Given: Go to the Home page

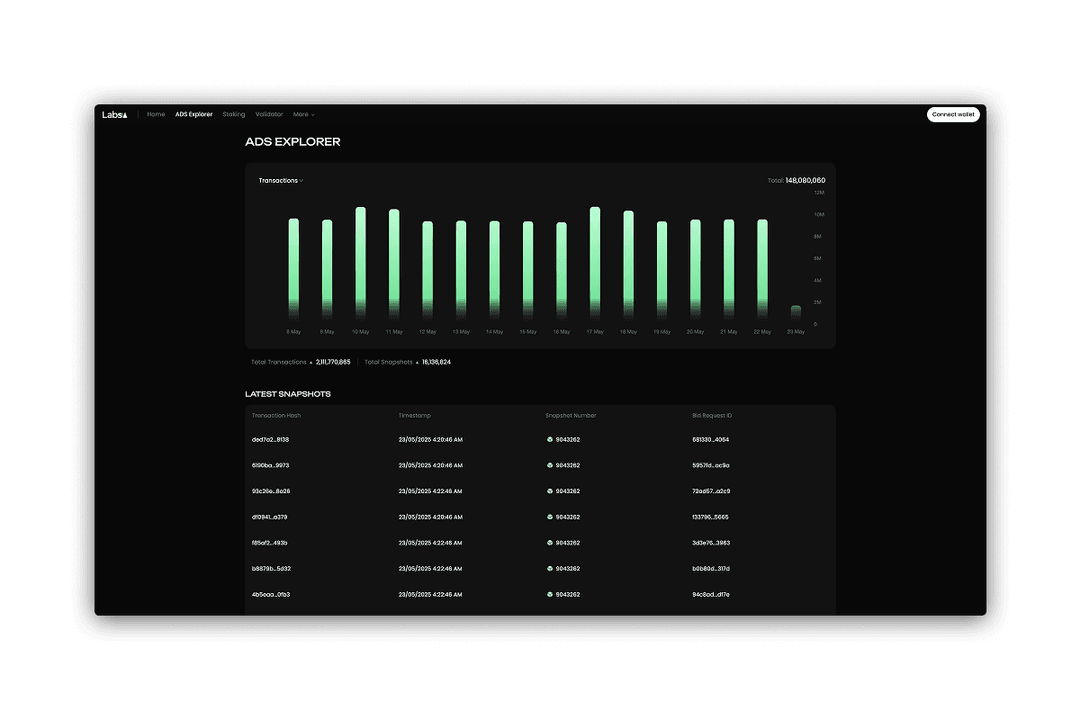Looking at the screenshot, I should point(156,114).
